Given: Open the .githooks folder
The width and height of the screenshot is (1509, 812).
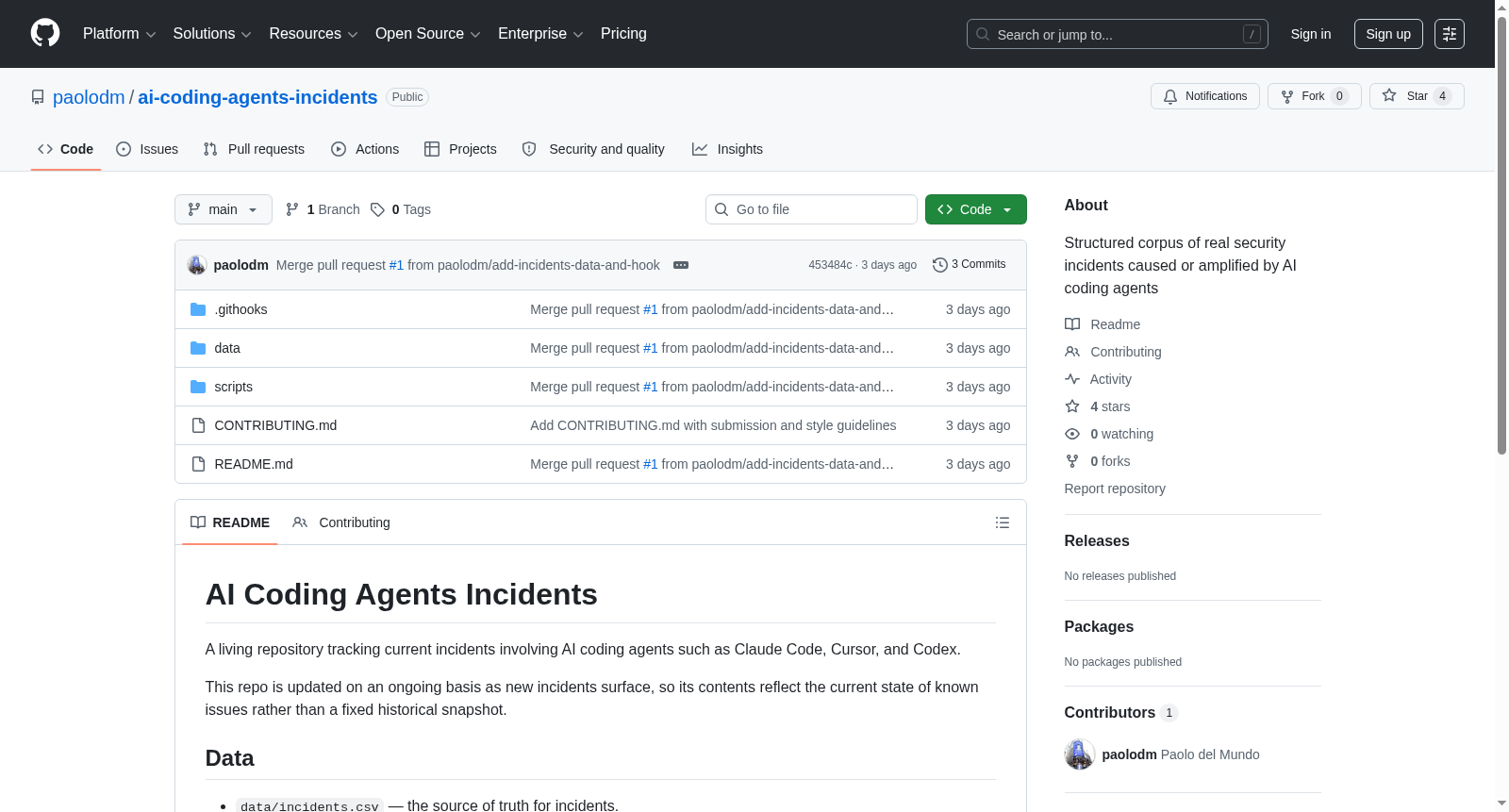Looking at the screenshot, I should point(240,309).
